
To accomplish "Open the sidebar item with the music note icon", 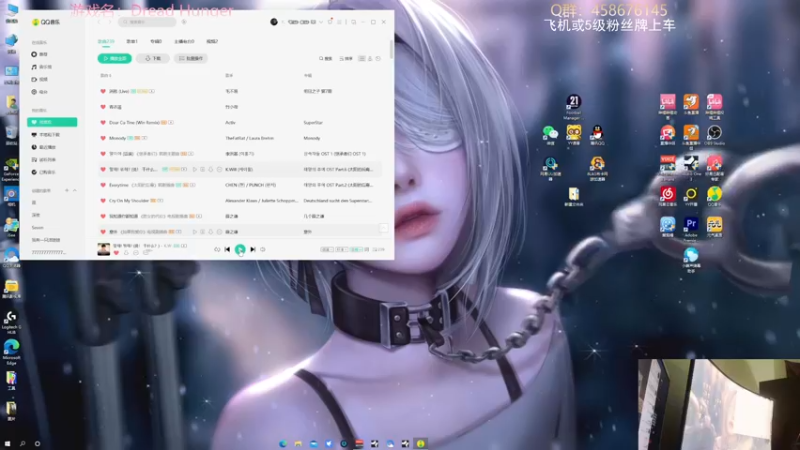I will 42,67.
